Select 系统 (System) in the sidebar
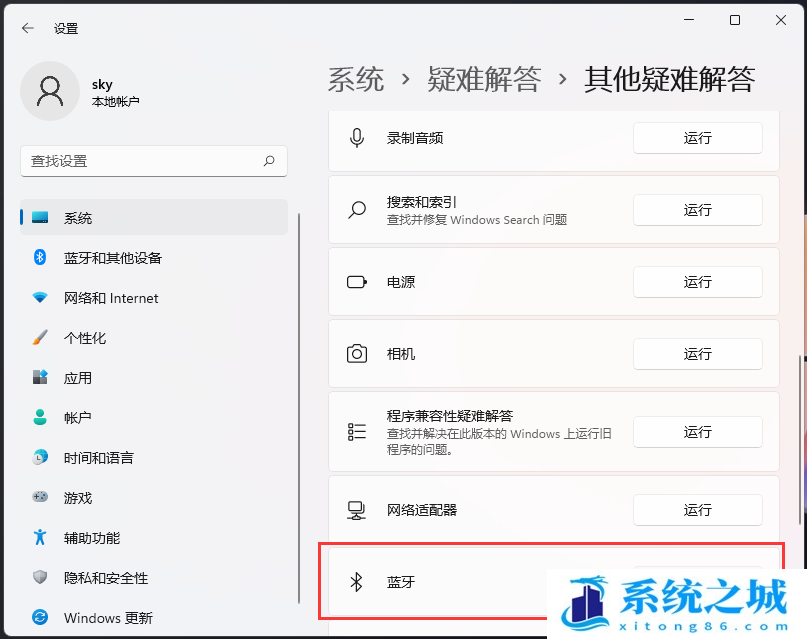This screenshot has width=807, height=639. tap(78, 218)
